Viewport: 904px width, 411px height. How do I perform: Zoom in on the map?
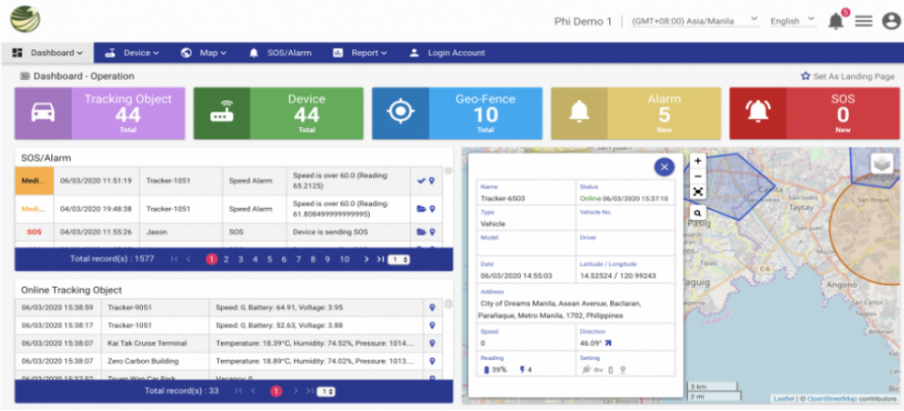tap(698, 160)
